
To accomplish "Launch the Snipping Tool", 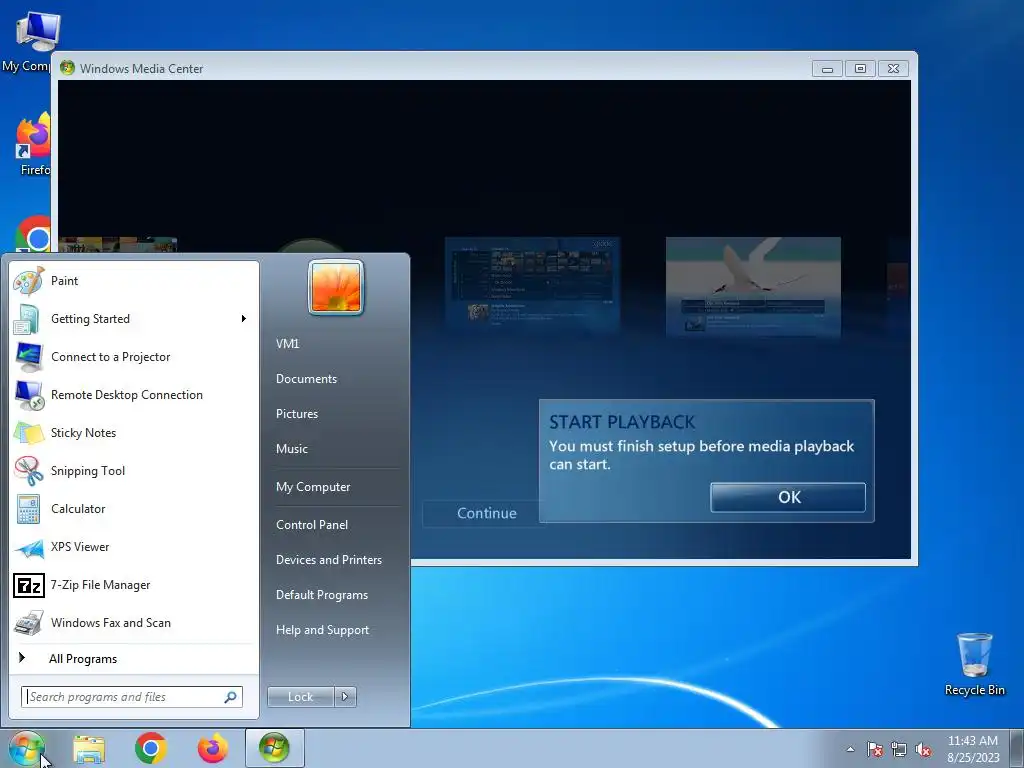I will click(134, 471).
